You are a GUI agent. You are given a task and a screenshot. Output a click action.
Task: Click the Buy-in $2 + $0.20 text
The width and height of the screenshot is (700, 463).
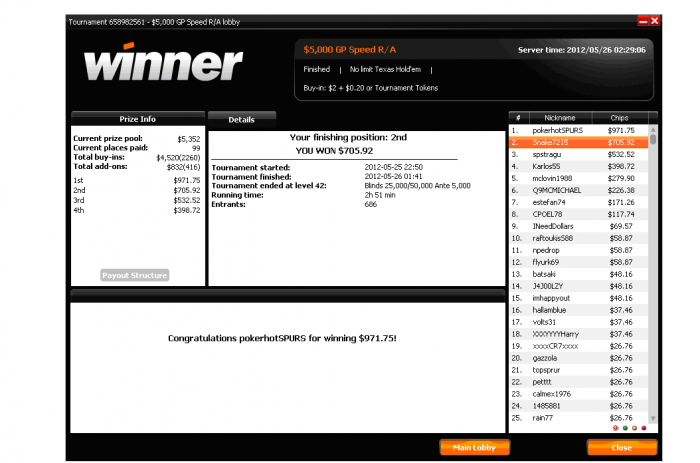click(x=371, y=88)
